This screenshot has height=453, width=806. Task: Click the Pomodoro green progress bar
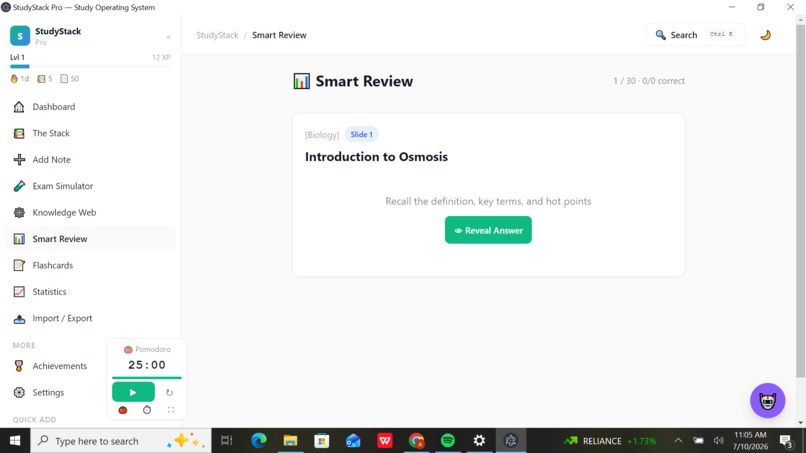pos(147,378)
